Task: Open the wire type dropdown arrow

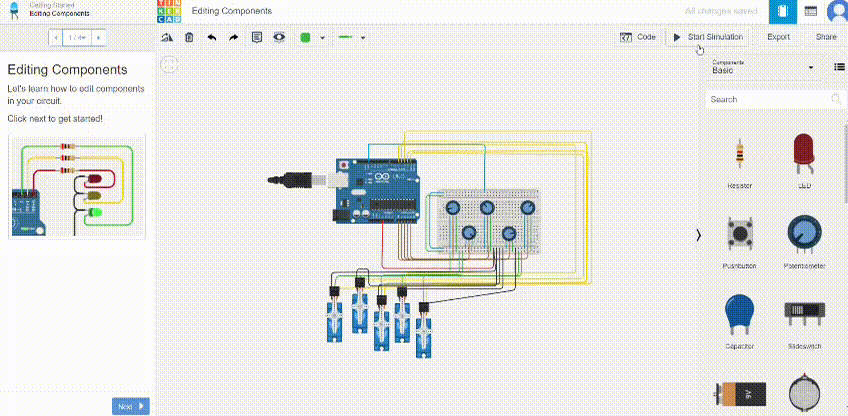Action: [363, 38]
